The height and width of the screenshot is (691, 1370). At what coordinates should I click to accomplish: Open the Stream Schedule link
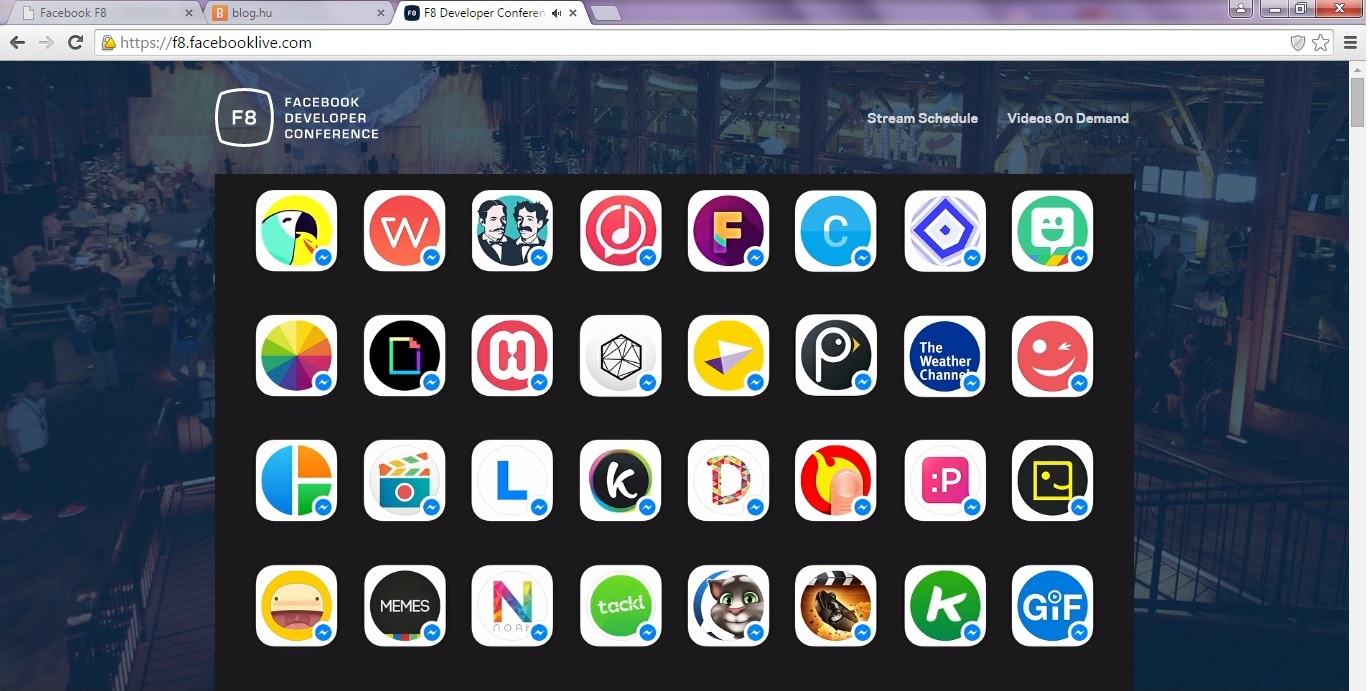point(922,118)
